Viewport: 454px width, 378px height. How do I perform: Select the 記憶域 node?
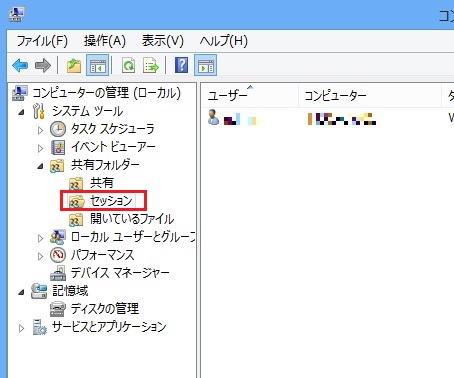tap(70, 291)
